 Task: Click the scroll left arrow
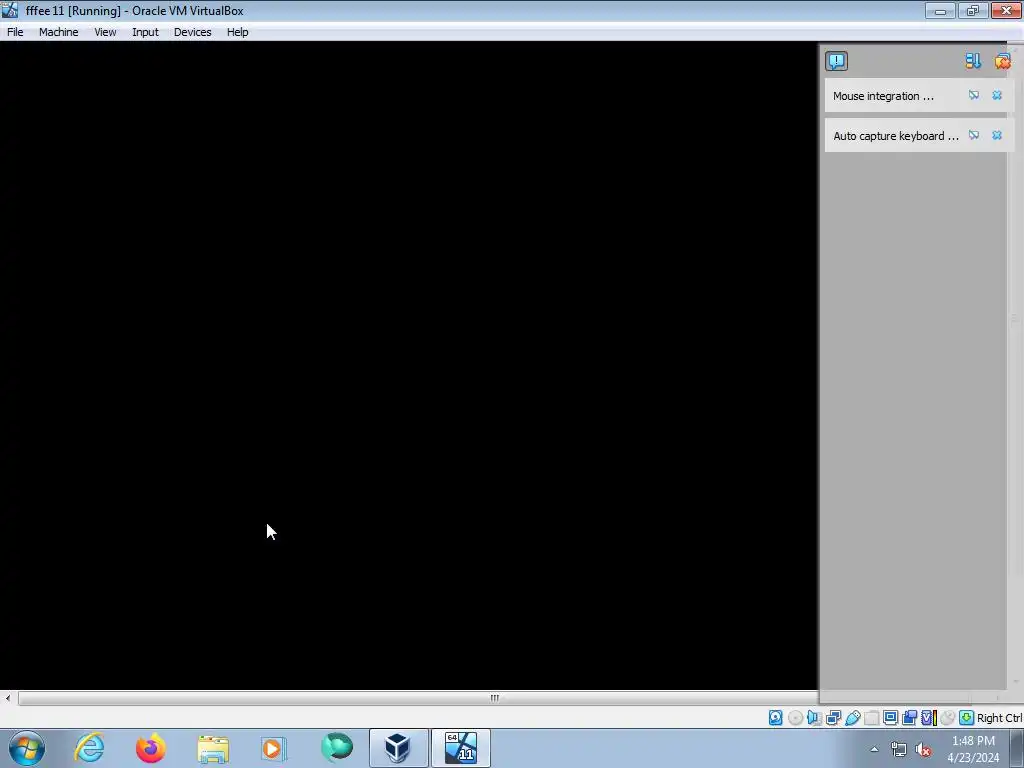pos(8,698)
